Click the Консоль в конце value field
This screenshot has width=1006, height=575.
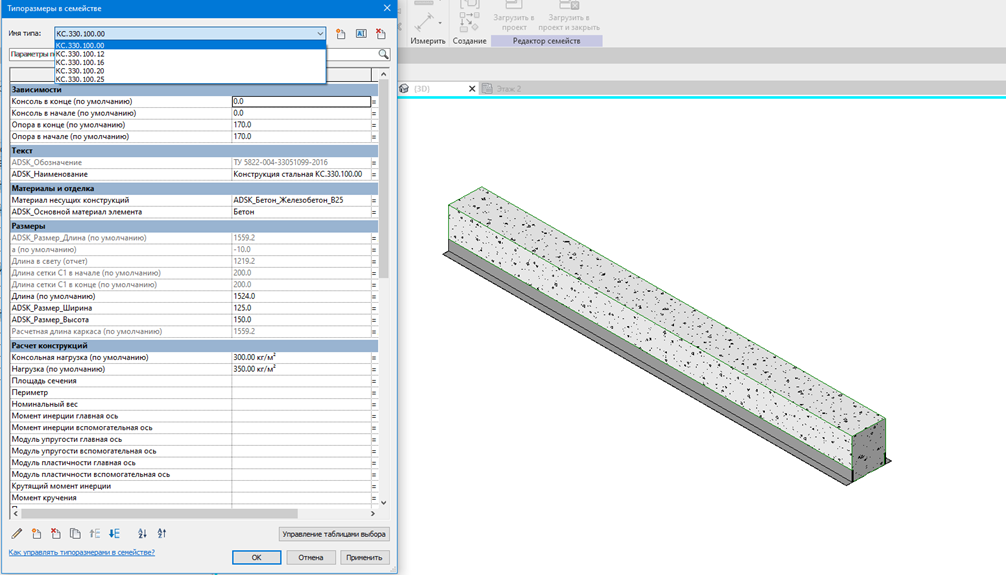tap(301, 101)
